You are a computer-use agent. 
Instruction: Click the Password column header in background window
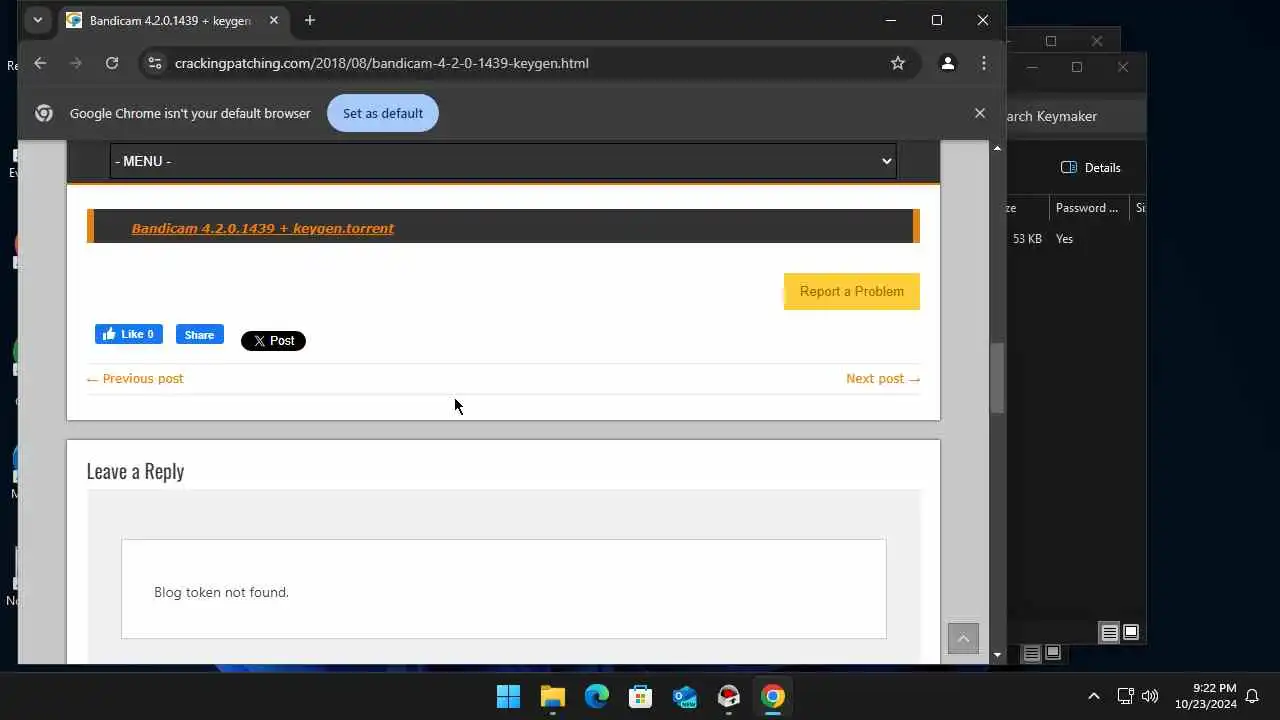click(x=1088, y=208)
